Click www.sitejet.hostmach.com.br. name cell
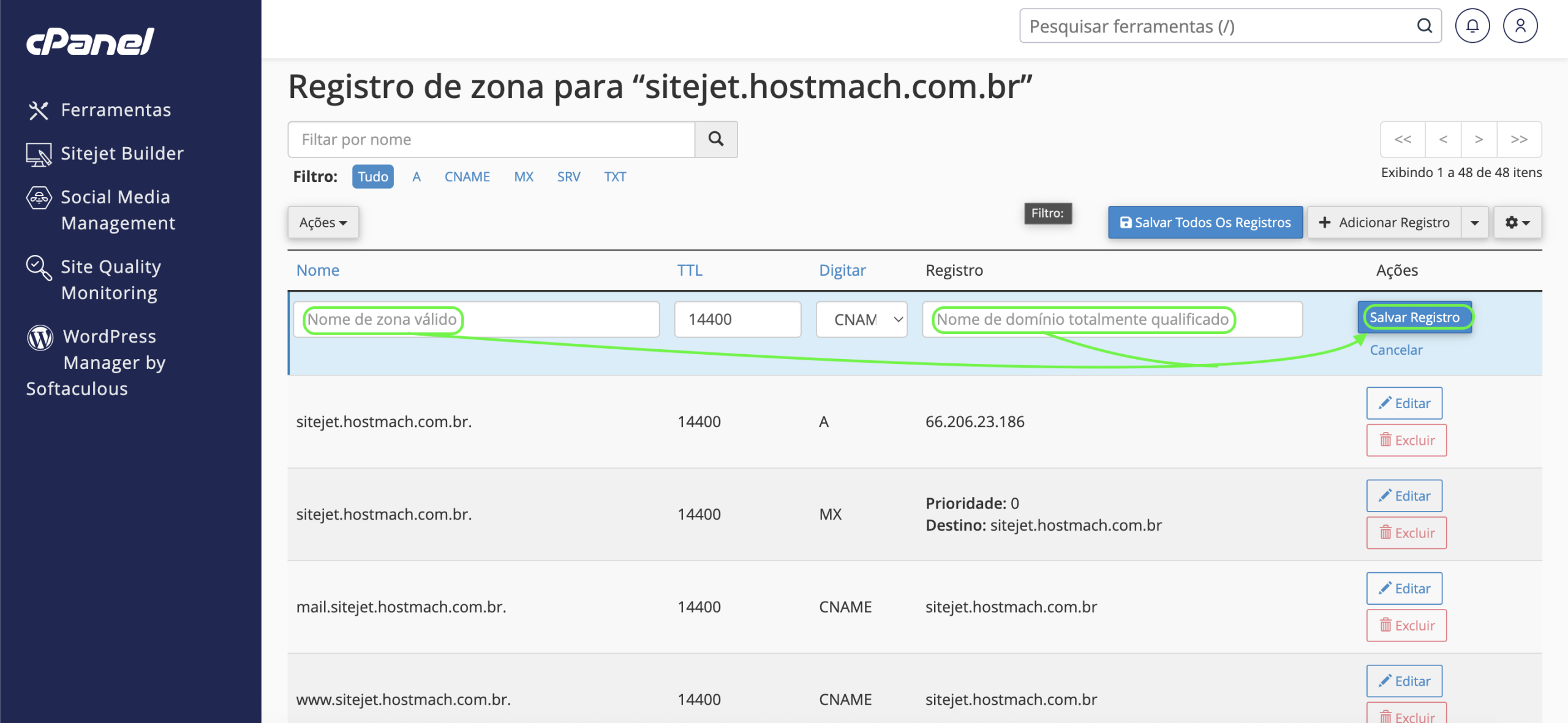The width and height of the screenshot is (1568, 723). tap(404, 699)
